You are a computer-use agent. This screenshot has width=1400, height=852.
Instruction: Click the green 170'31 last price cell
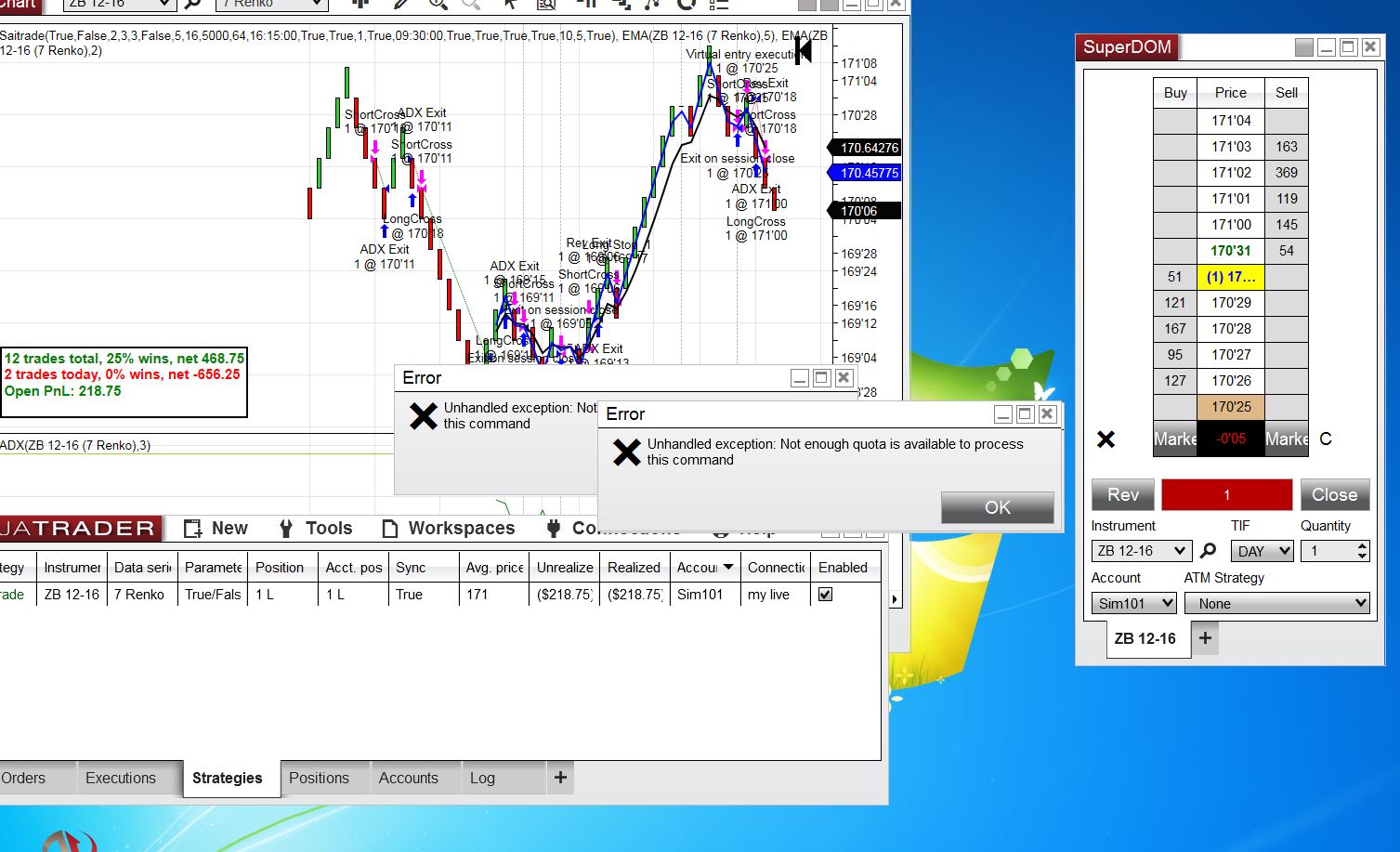pyautogui.click(x=1231, y=251)
